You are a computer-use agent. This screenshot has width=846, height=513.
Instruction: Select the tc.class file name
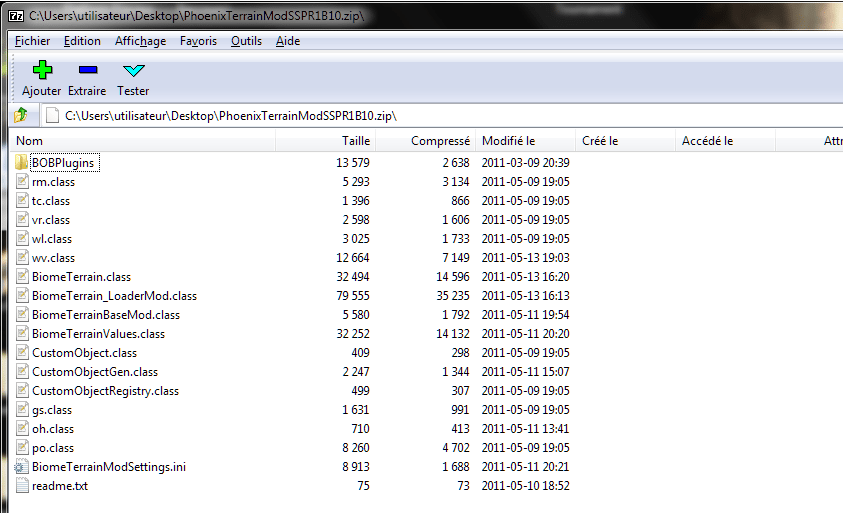(x=51, y=201)
